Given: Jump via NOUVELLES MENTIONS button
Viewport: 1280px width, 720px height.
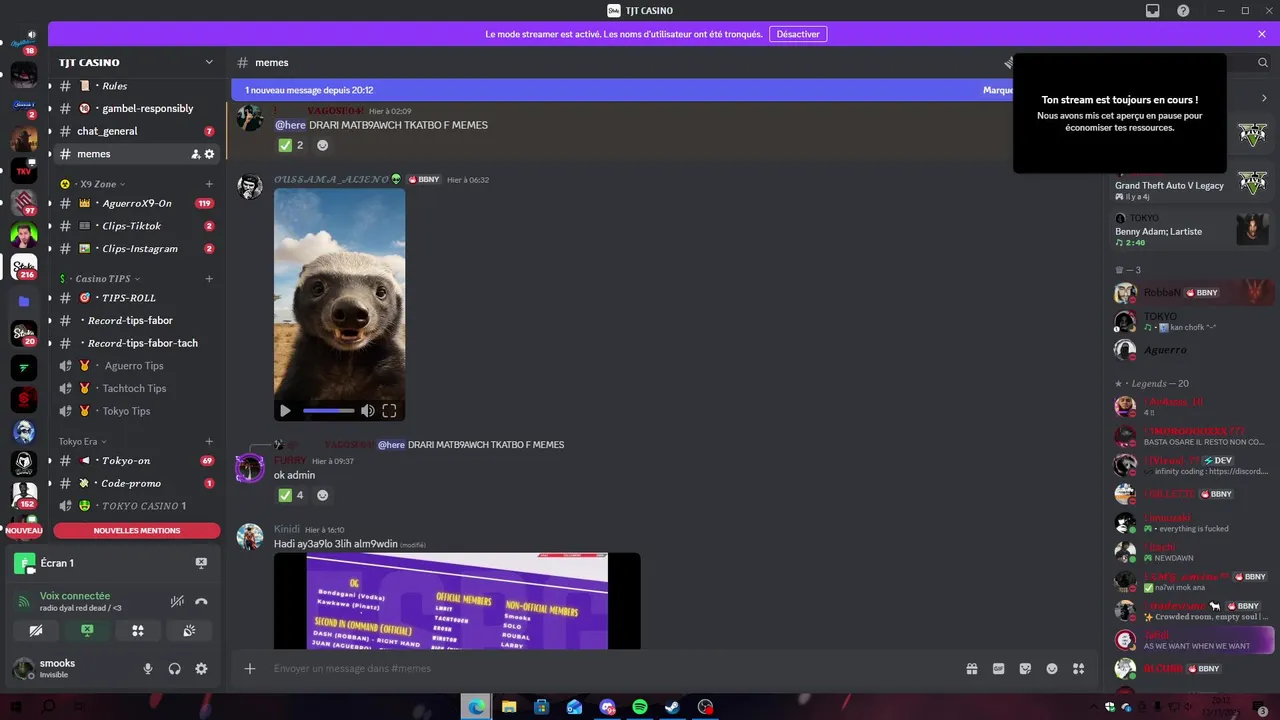Looking at the screenshot, I should coord(137,531).
